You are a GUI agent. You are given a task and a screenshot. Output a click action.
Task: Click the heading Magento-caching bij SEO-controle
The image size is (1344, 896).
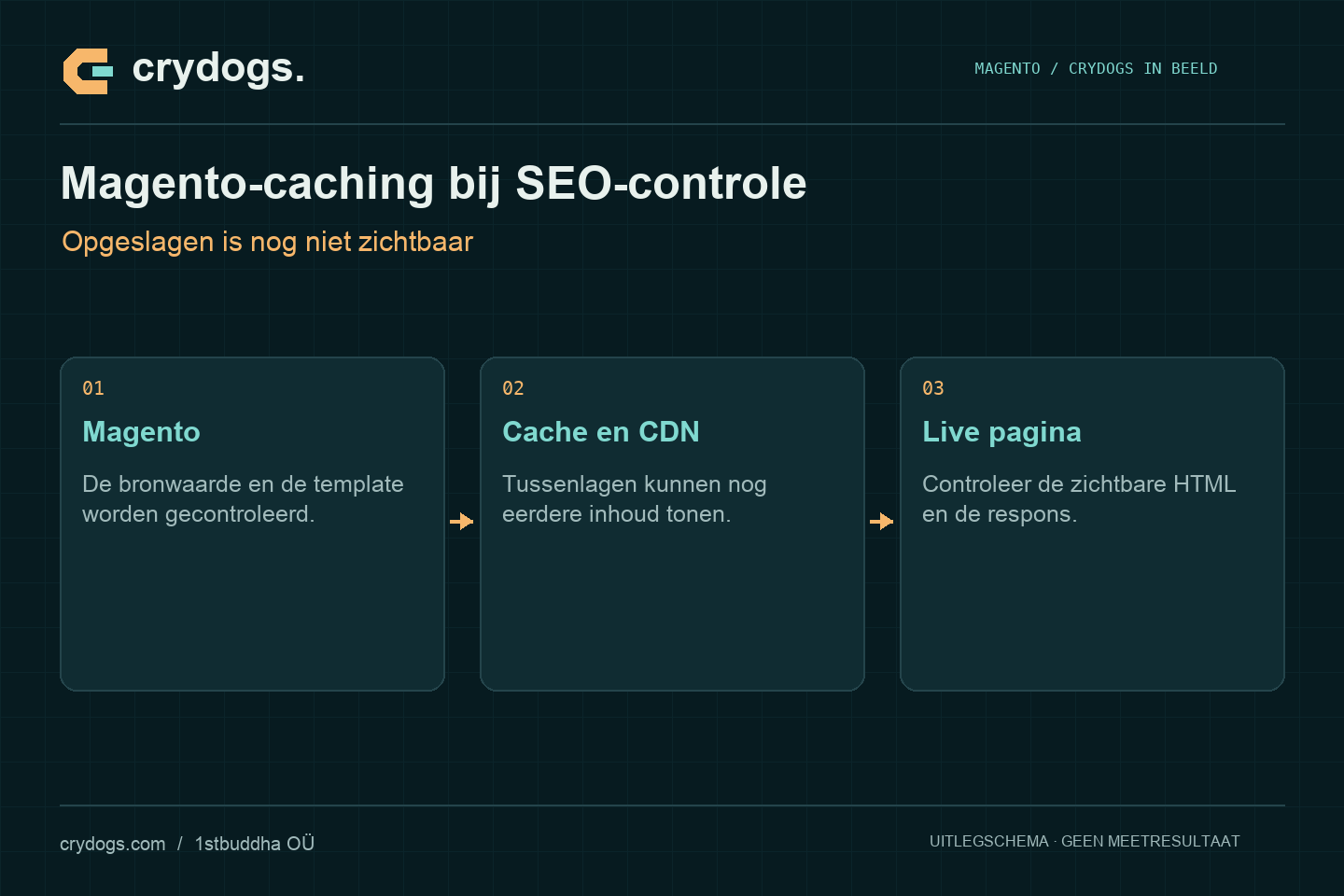(x=433, y=183)
